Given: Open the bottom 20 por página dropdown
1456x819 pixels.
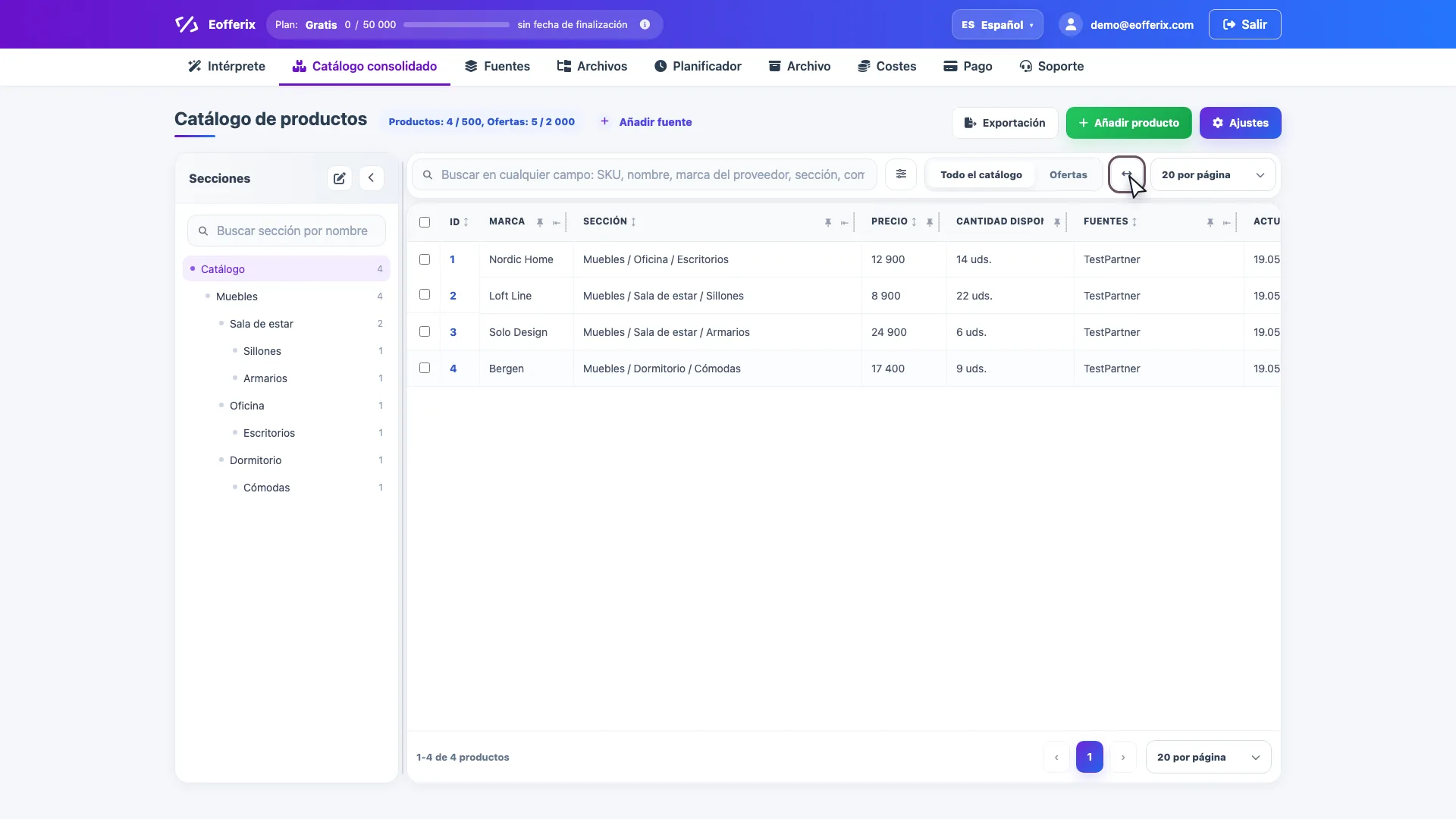Looking at the screenshot, I should (x=1208, y=757).
